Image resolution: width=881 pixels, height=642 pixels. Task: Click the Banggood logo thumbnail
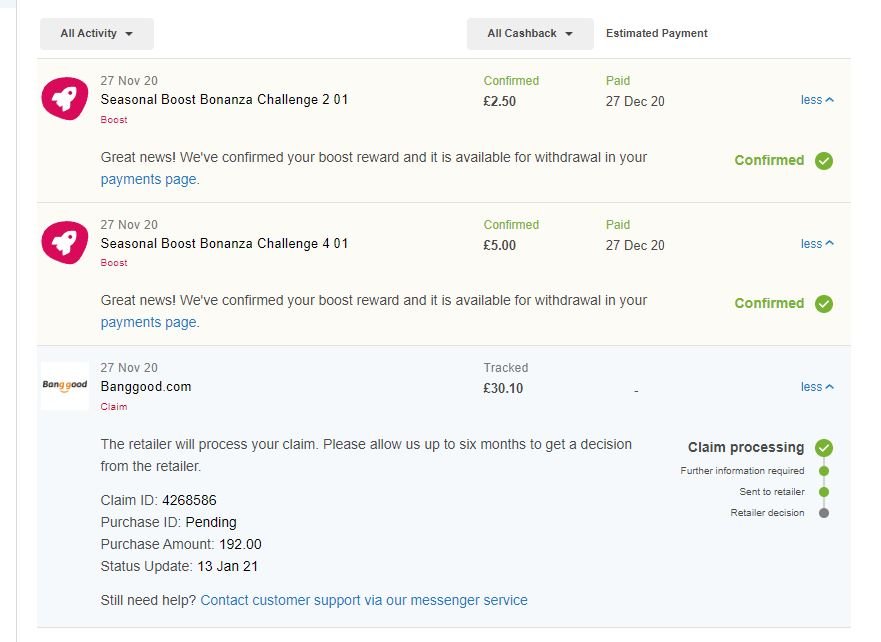pos(65,385)
